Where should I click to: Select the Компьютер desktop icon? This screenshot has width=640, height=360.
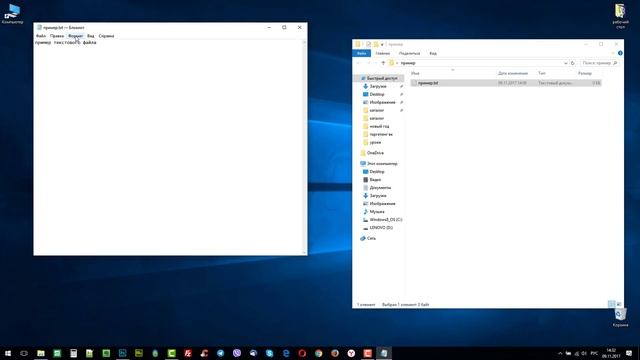point(12,14)
